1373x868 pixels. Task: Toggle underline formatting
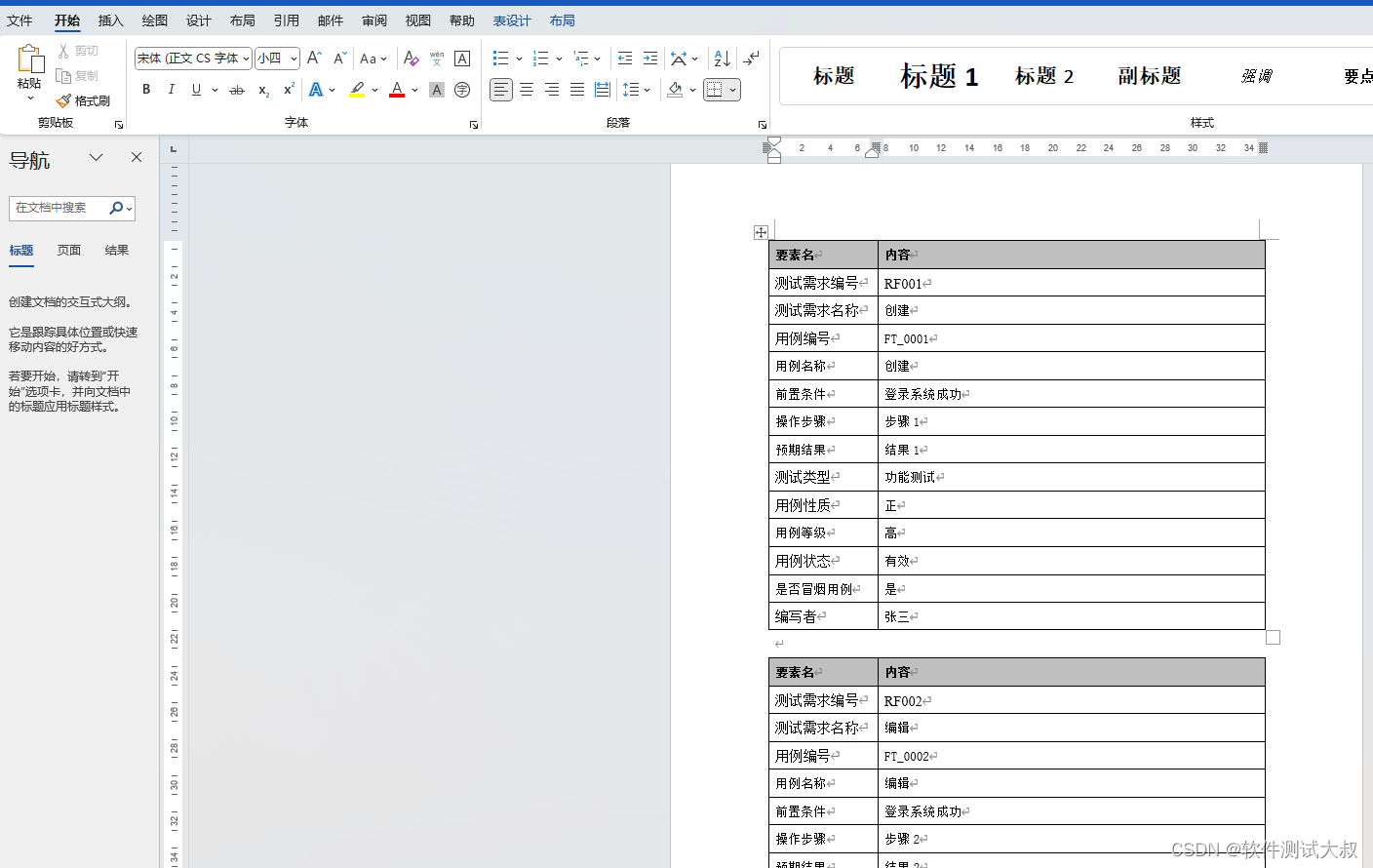(197, 90)
